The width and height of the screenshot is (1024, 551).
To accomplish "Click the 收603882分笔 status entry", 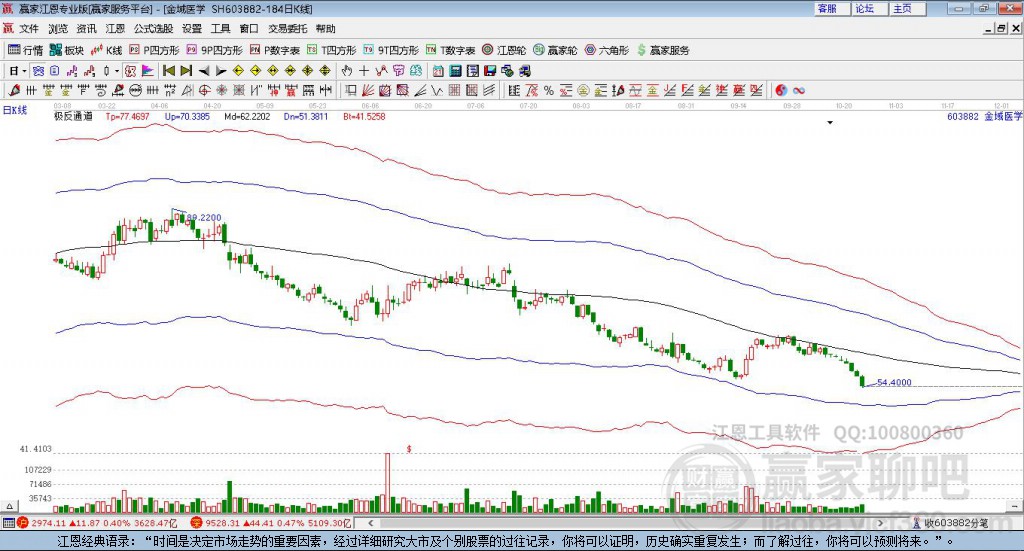I will pos(951,522).
